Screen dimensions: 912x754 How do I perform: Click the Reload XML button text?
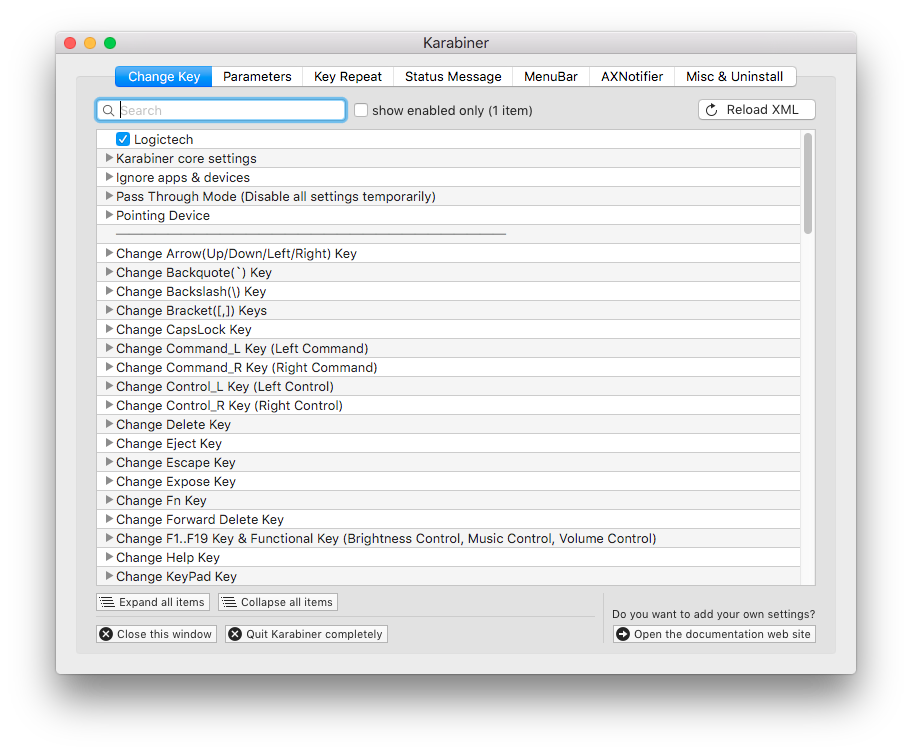click(763, 110)
